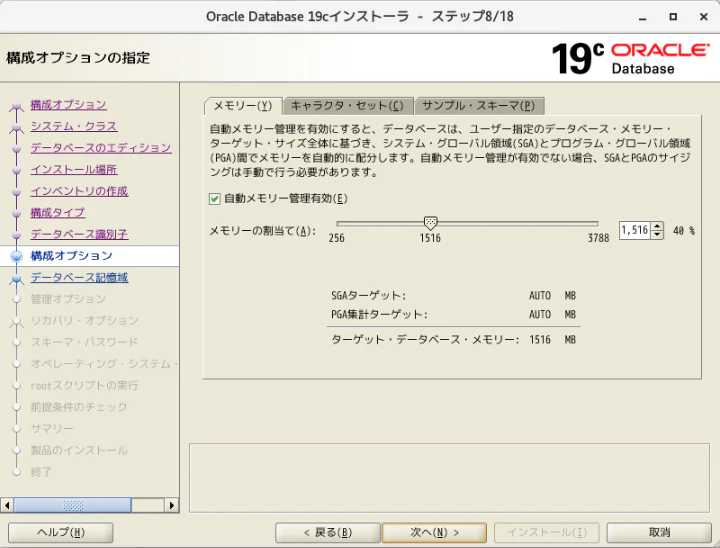Click the 終了 step label
This screenshot has width=720, height=548.
point(41,472)
